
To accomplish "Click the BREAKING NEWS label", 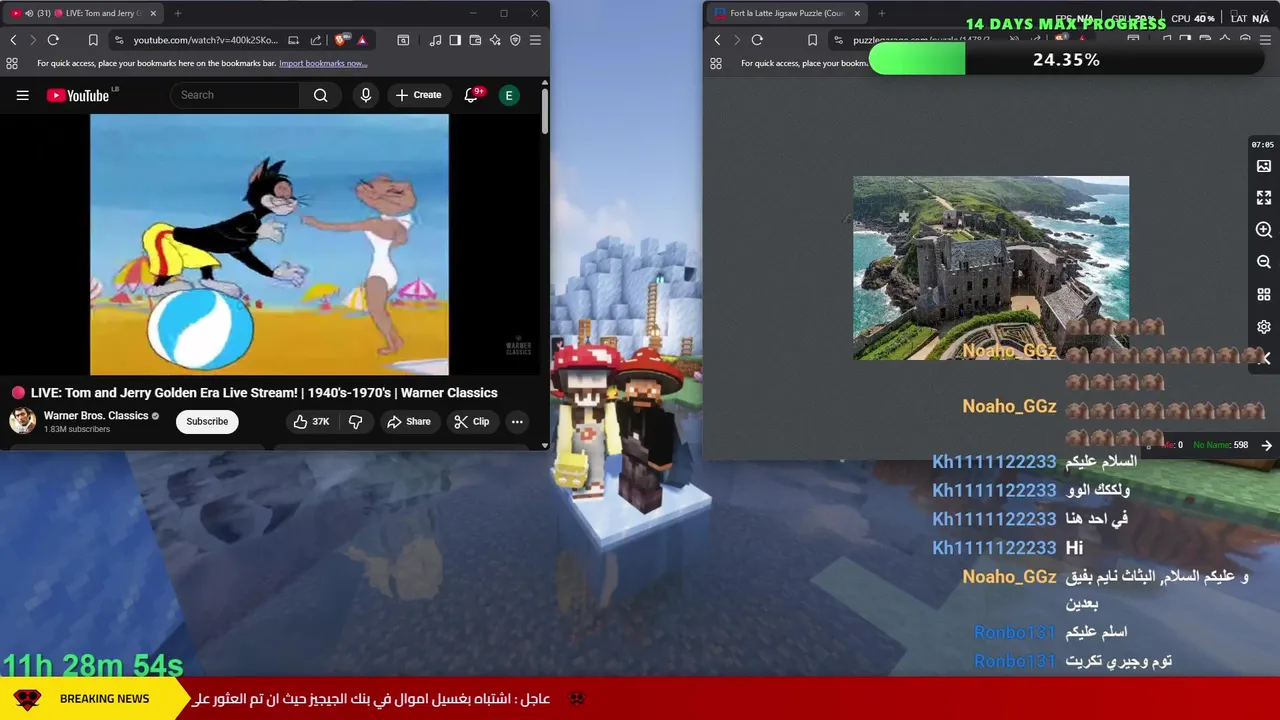I will point(104,699).
